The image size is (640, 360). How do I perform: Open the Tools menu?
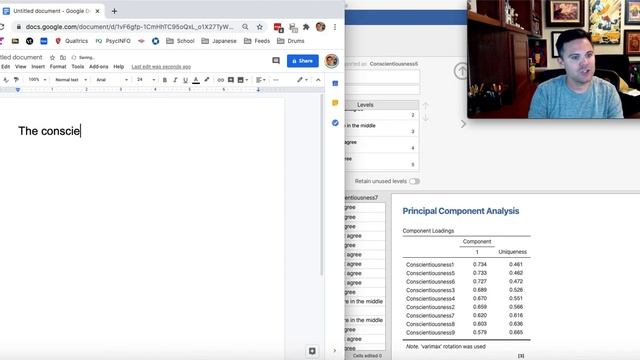pos(78,67)
